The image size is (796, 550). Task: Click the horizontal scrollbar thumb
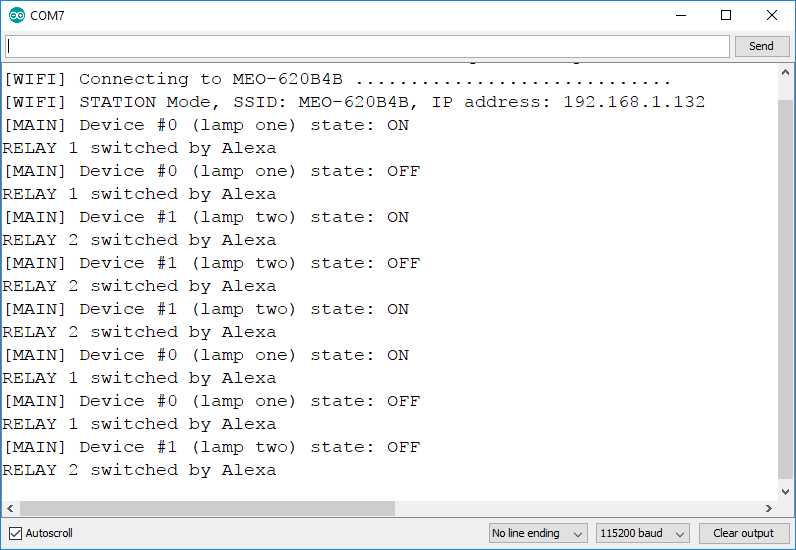pyautogui.click(x=207, y=508)
